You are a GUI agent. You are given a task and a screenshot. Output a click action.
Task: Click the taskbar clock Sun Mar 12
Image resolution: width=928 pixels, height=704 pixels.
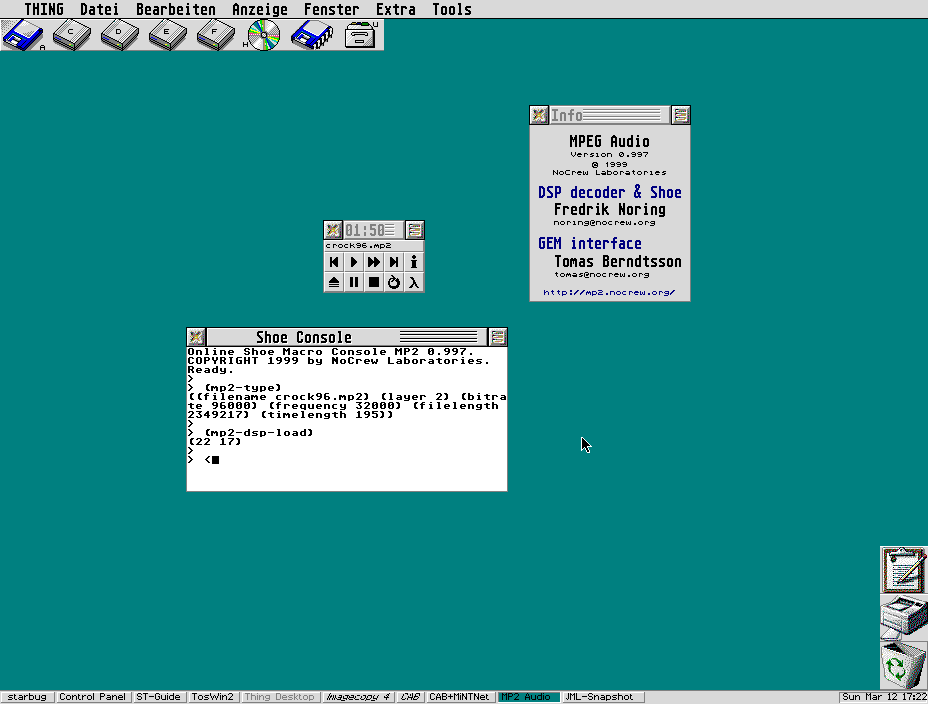884,697
